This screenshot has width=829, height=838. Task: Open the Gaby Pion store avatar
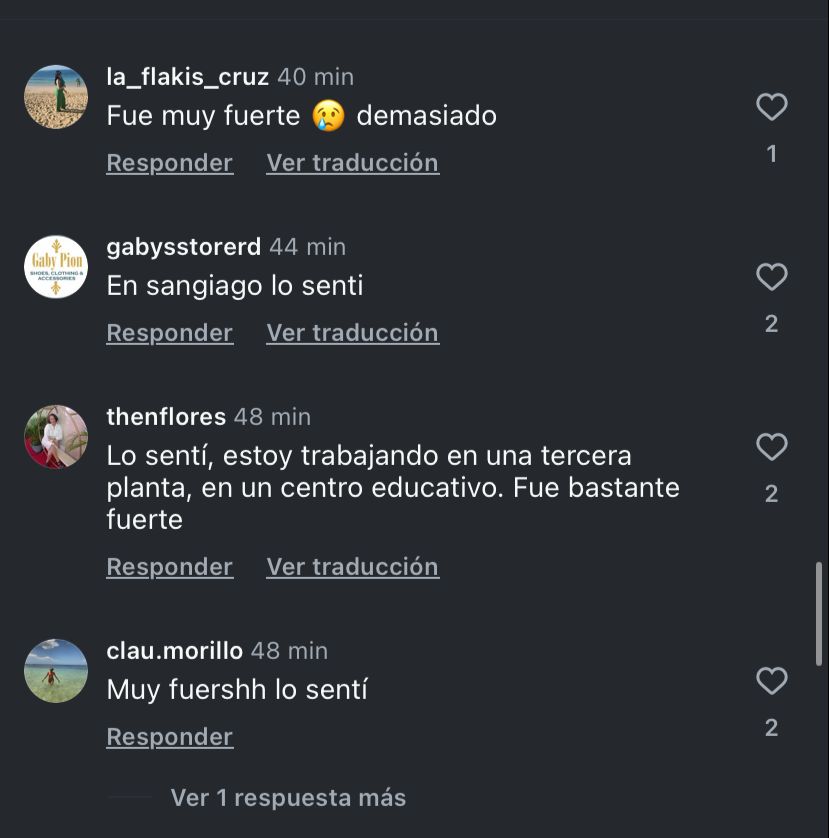point(56,267)
